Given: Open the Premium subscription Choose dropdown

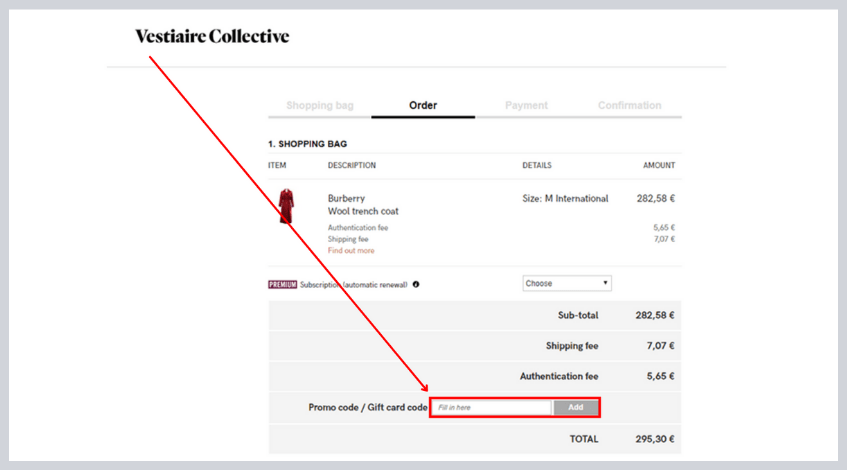Looking at the screenshot, I should (x=566, y=283).
